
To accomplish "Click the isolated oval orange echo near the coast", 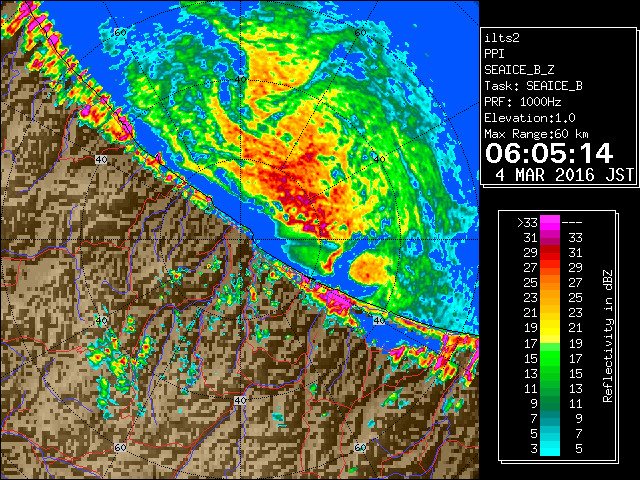I will pyautogui.click(x=369, y=268).
